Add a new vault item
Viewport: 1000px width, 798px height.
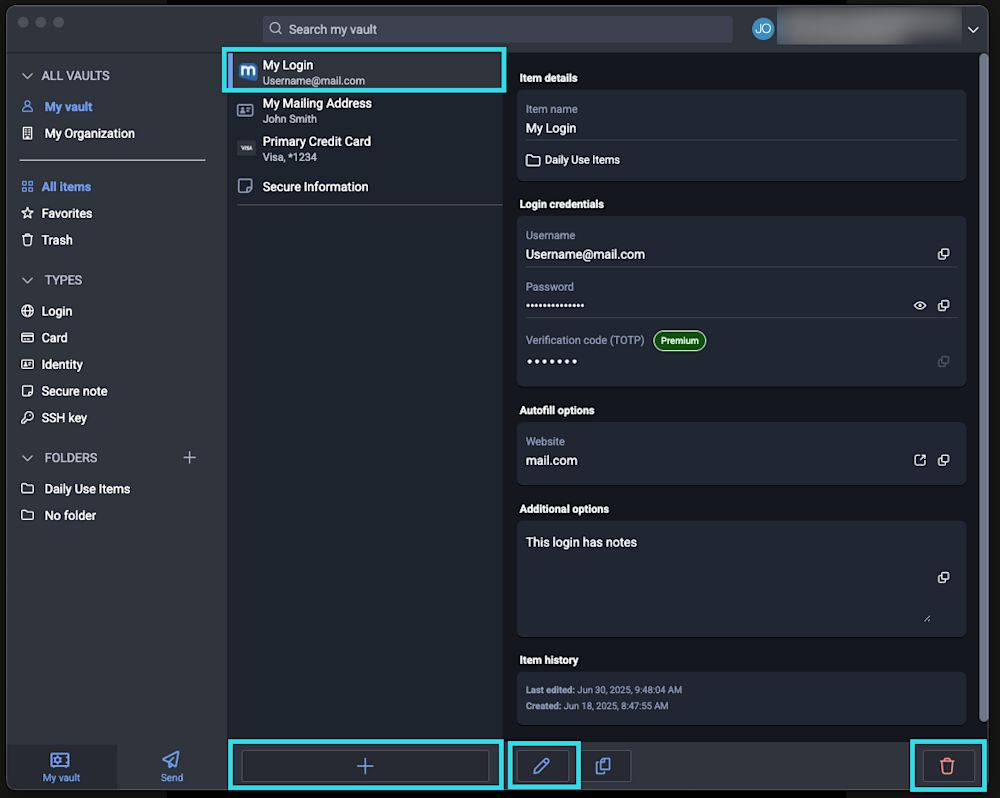(365, 765)
